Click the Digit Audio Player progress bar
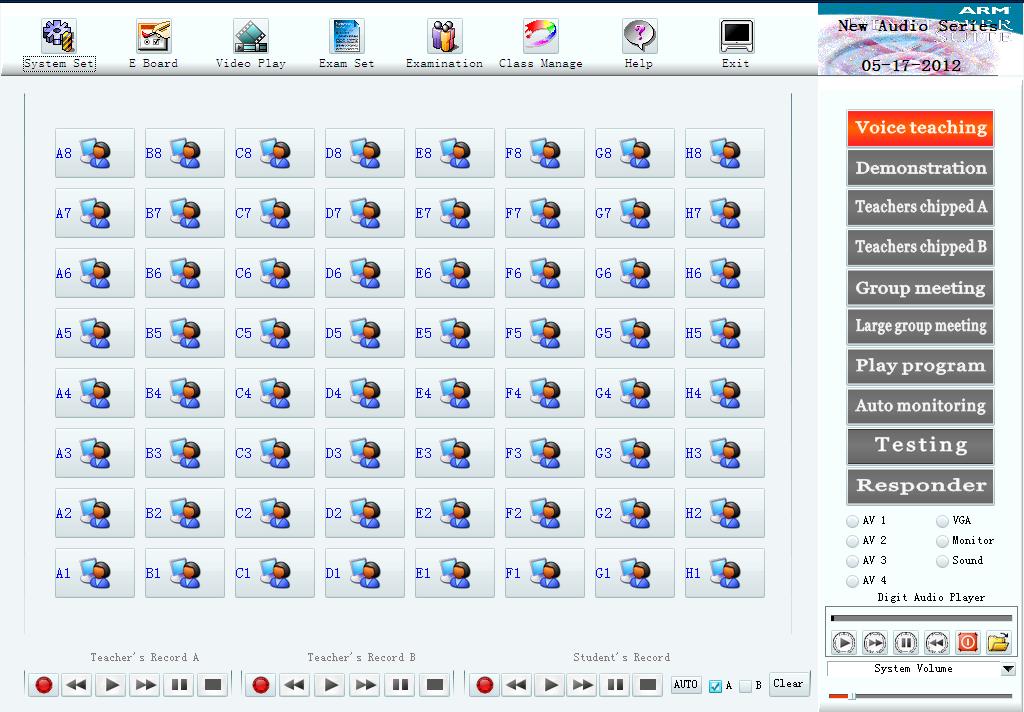 click(x=921, y=618)
